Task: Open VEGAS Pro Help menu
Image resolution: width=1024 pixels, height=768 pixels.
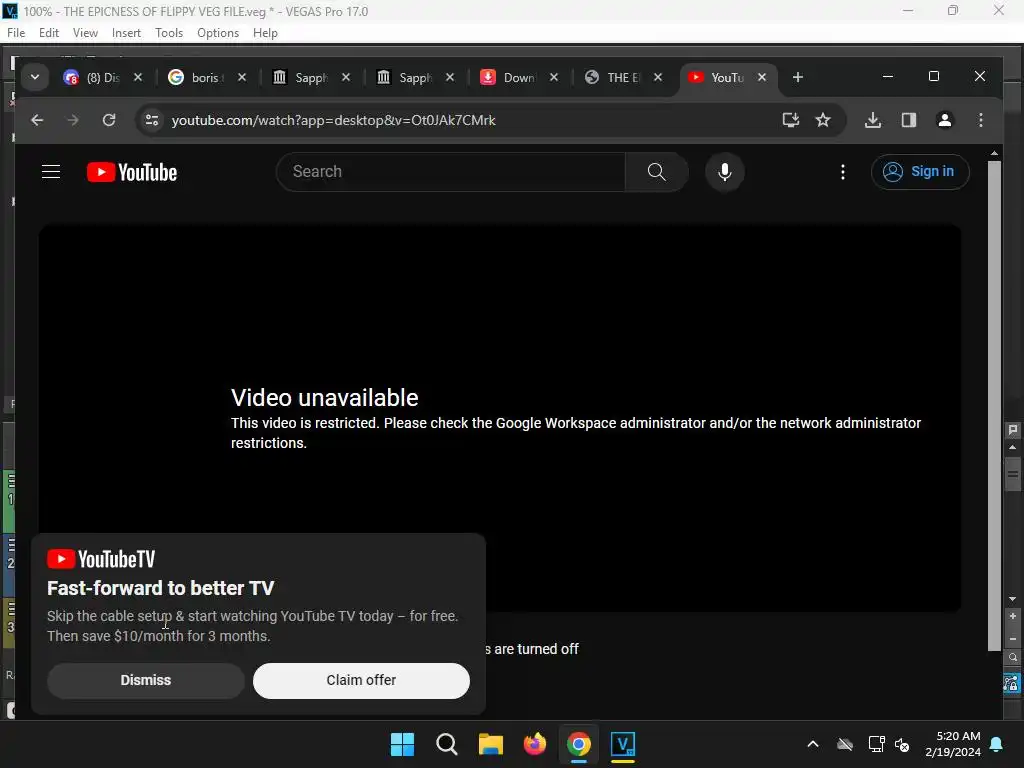Action: (x=265, y=33)
